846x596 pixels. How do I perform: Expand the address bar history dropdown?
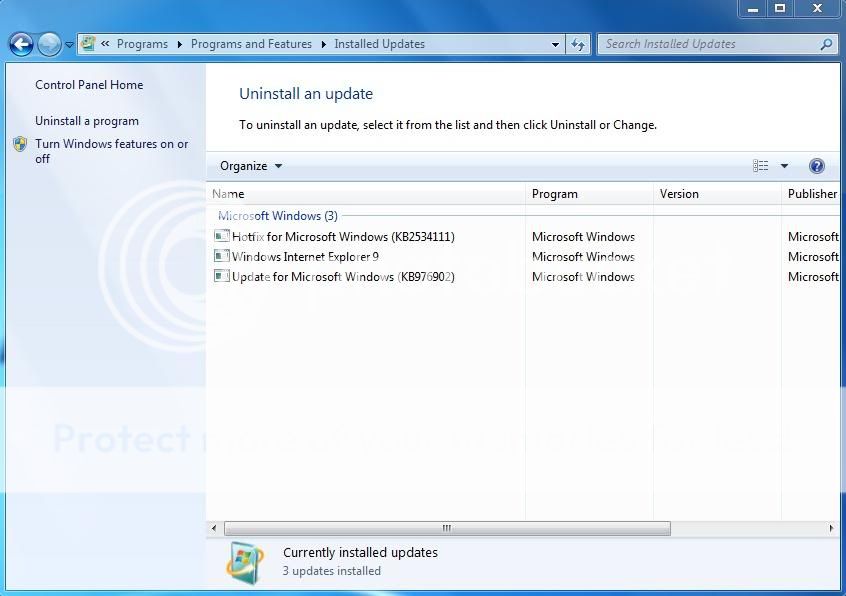pos(556,44)
